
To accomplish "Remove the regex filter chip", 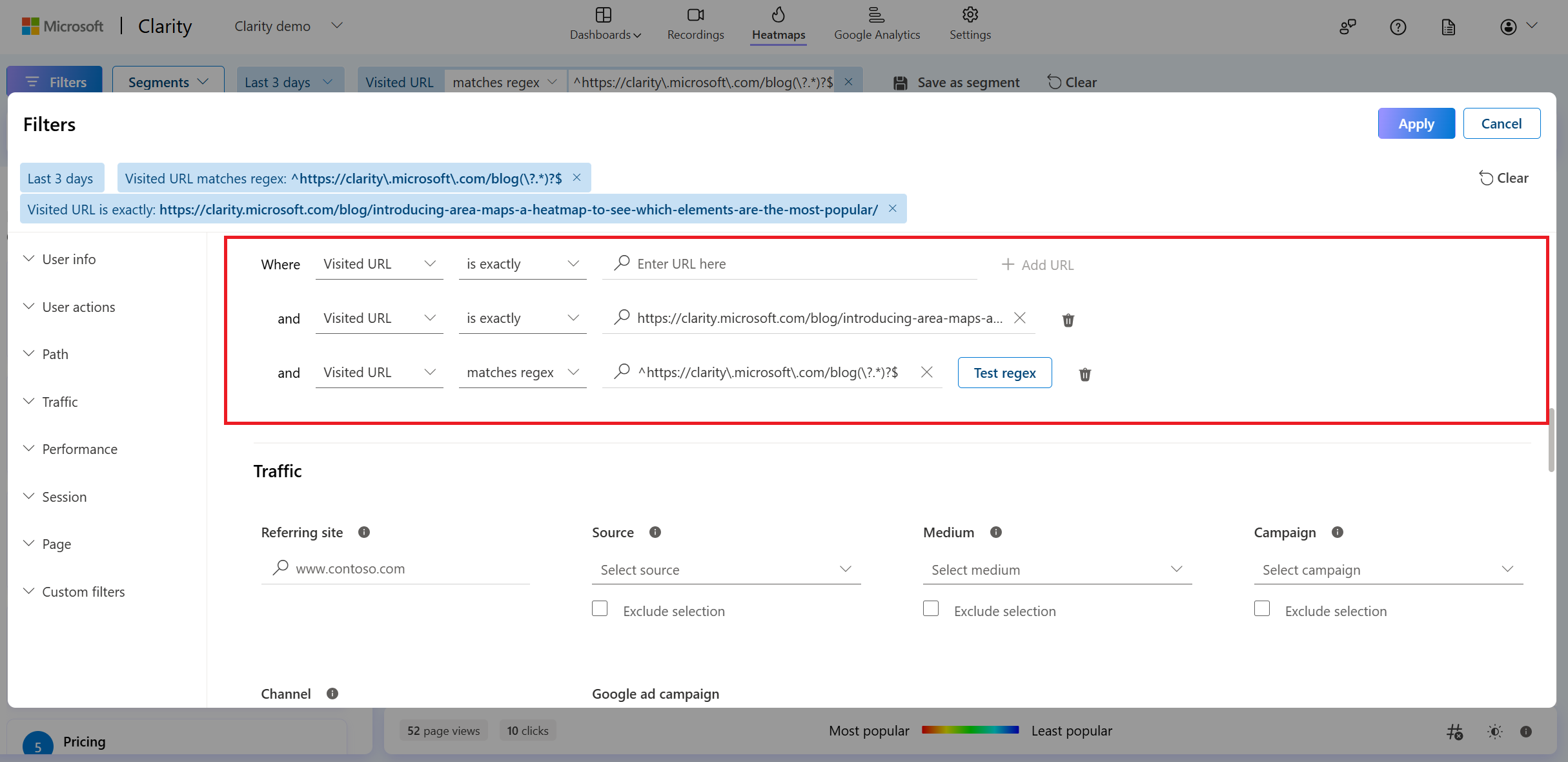I will 576,178.
